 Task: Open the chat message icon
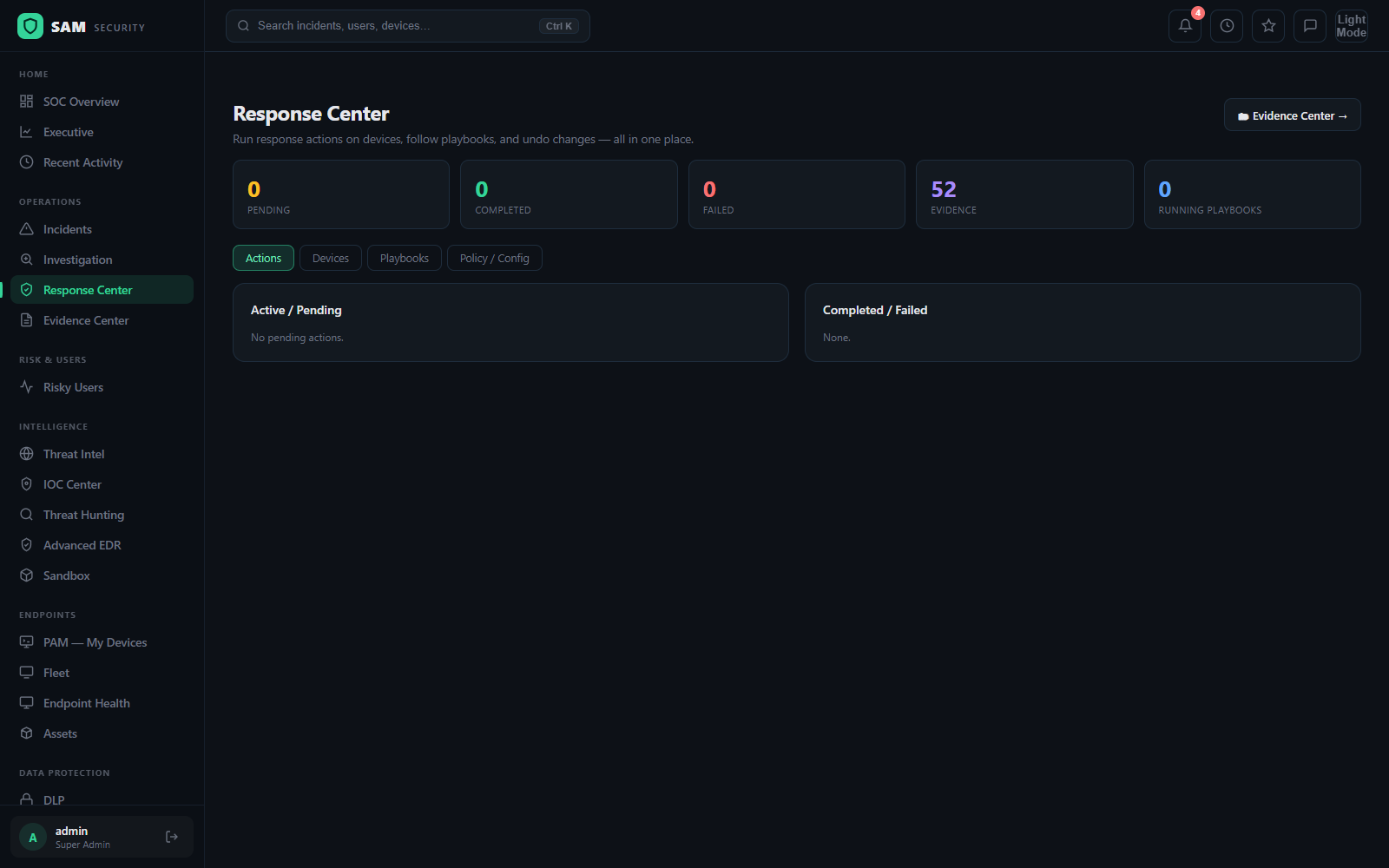(1310, 26)
